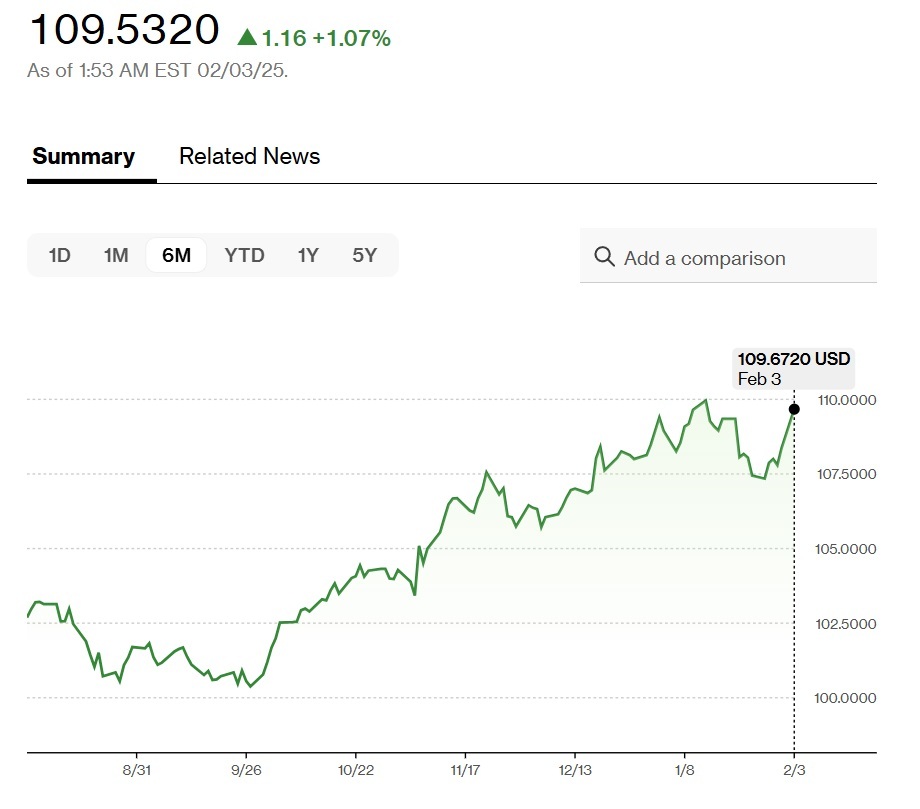Click the black data point on chart
Screen dimensions: 920x809
pyautogui.click(x=794, y=408)
